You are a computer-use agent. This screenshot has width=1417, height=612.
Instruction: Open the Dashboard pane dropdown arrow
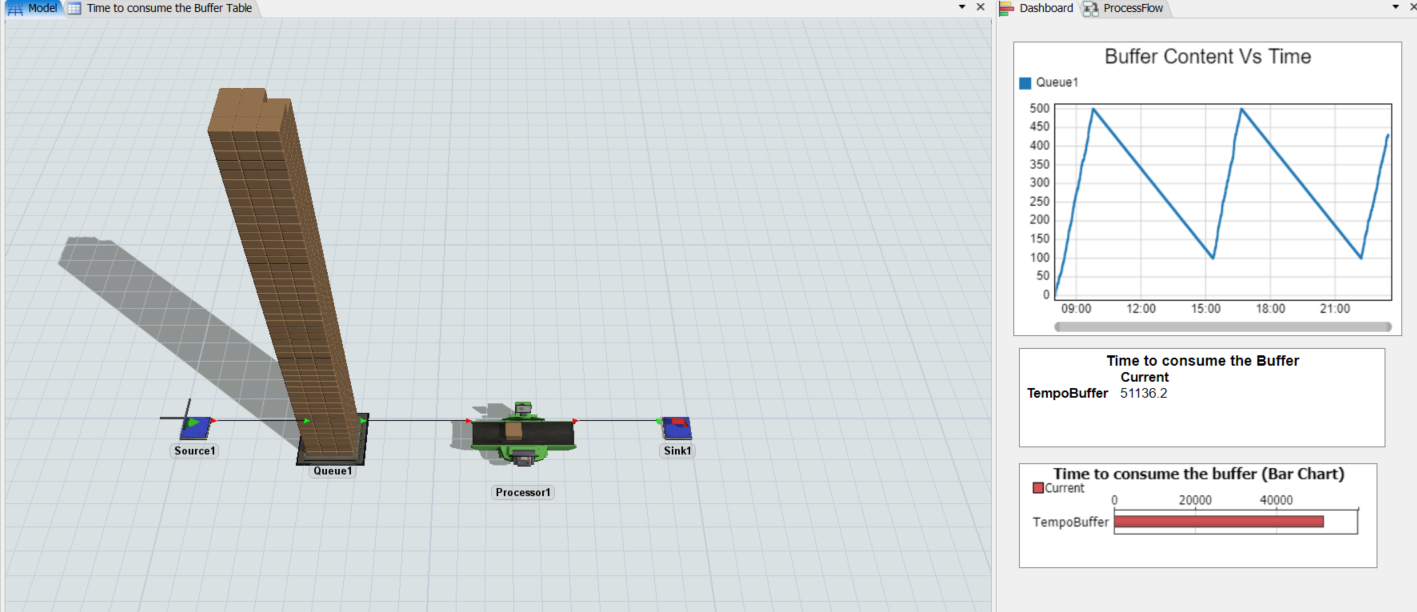point(1396,7)
